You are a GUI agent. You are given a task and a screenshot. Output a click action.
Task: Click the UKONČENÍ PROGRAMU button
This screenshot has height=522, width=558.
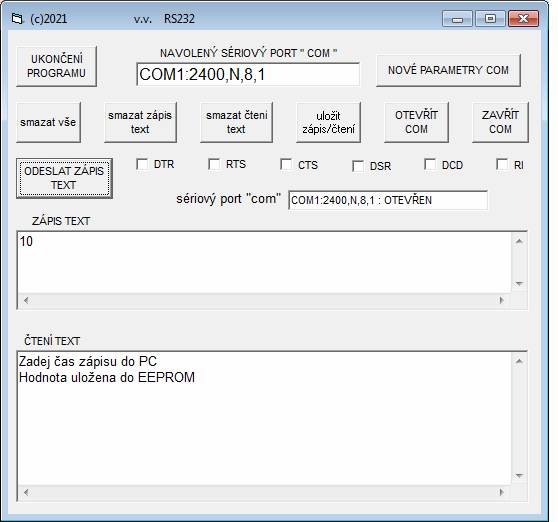click(x=56, y=66)
